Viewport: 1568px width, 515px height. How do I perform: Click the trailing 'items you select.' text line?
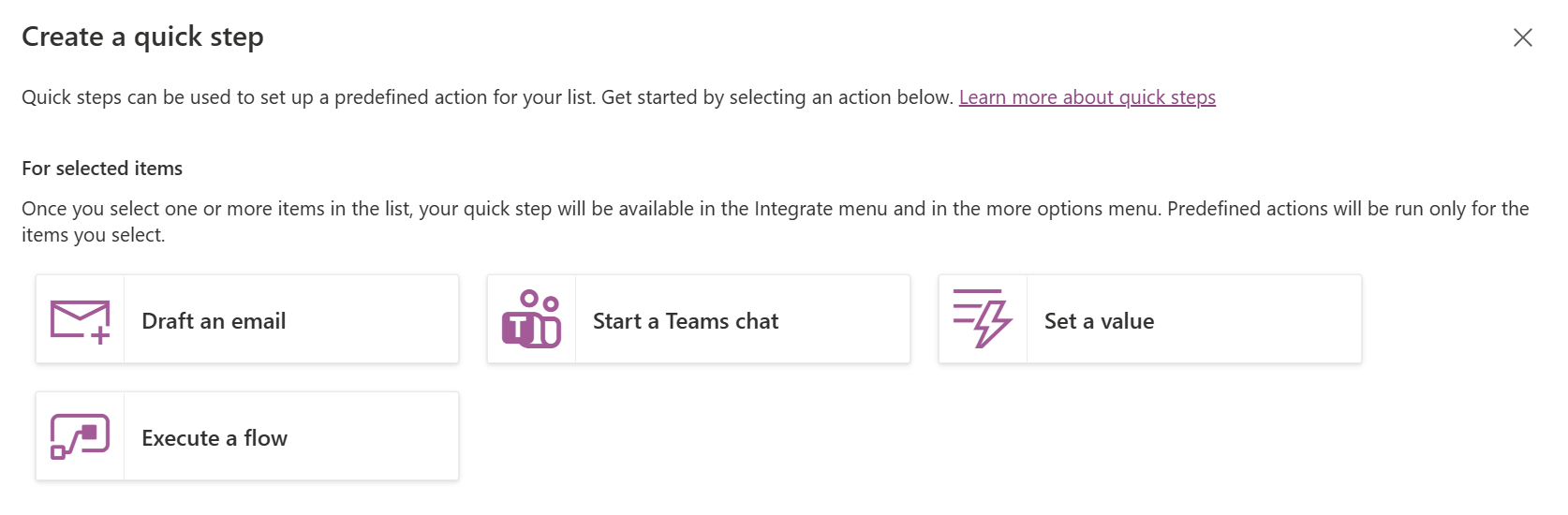pos(93,235)
